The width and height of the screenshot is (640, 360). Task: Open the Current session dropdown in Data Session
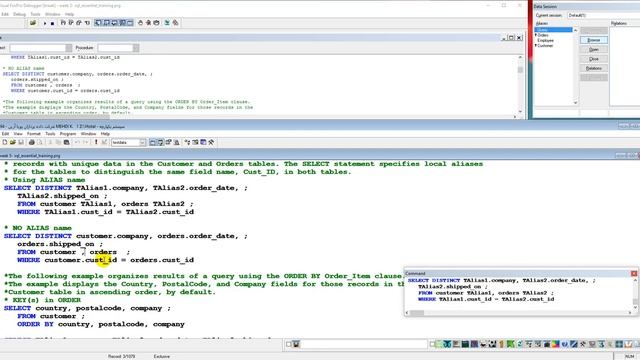pyautogui.click(x=603, y=16)
